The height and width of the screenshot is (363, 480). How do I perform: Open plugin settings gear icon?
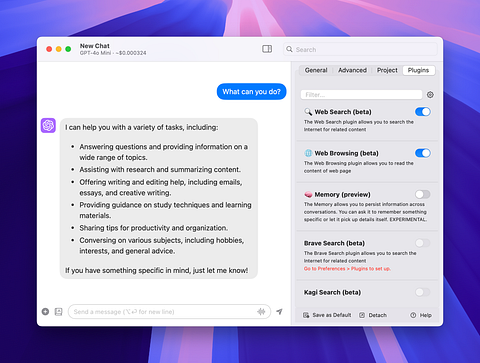(x=430, y=95)
